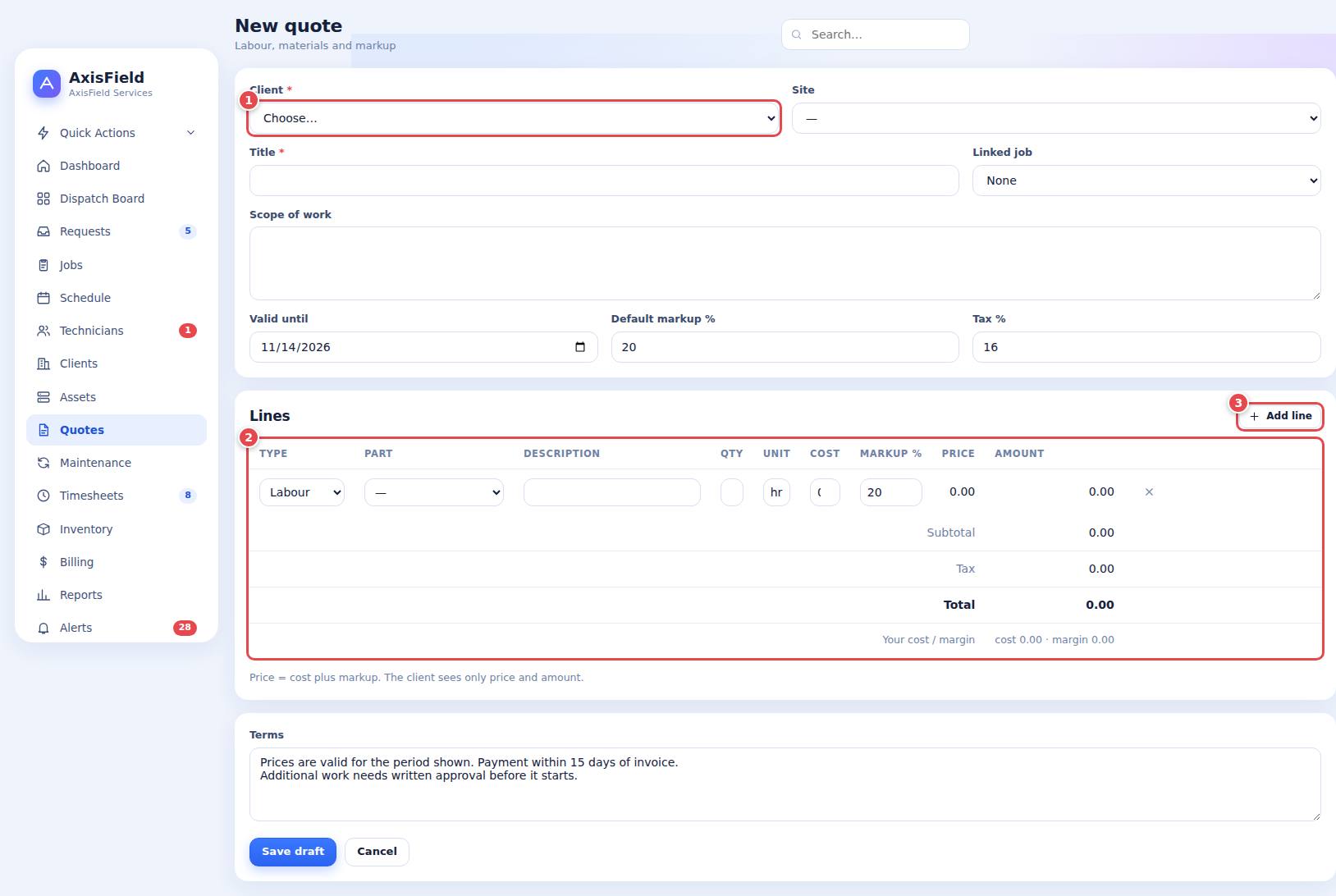The image size is (1336, 896).
Task: Click the Alerts badge showing 28
Action: pos(185,628)
